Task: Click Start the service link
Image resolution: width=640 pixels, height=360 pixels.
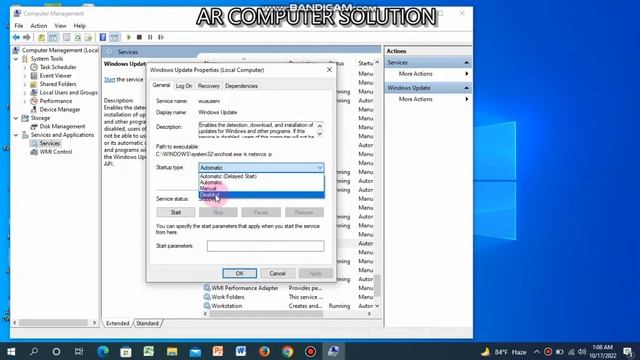Action: (109, 80)
